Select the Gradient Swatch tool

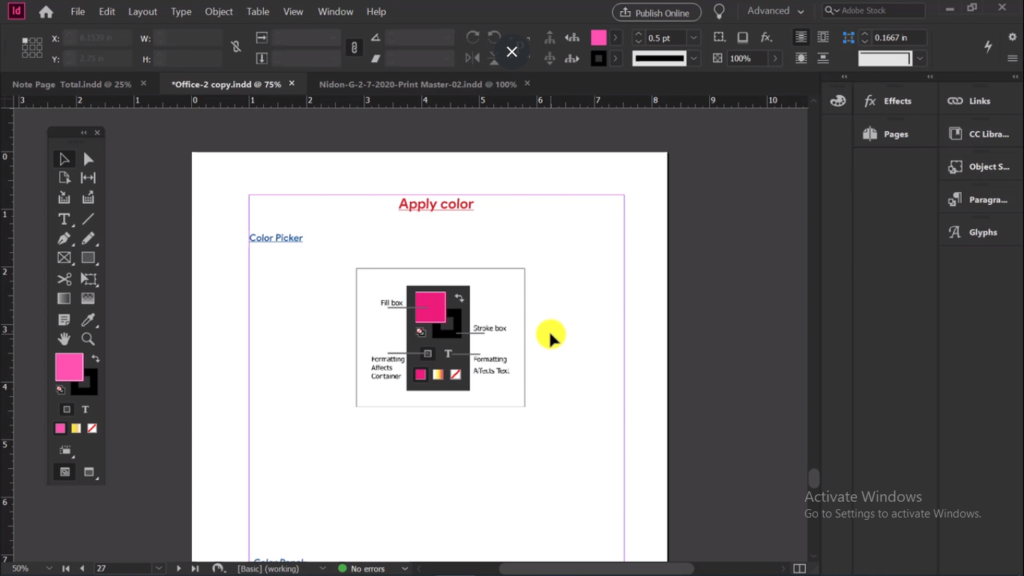pos(64,298)
